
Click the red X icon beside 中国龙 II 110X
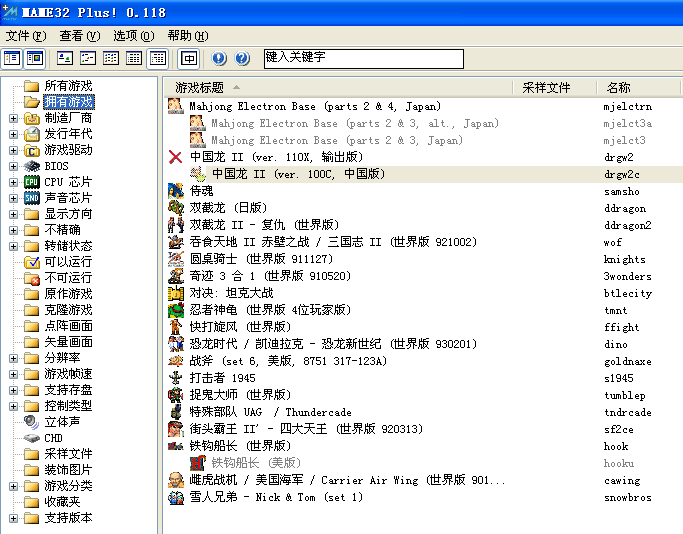[x=176, y=157]
